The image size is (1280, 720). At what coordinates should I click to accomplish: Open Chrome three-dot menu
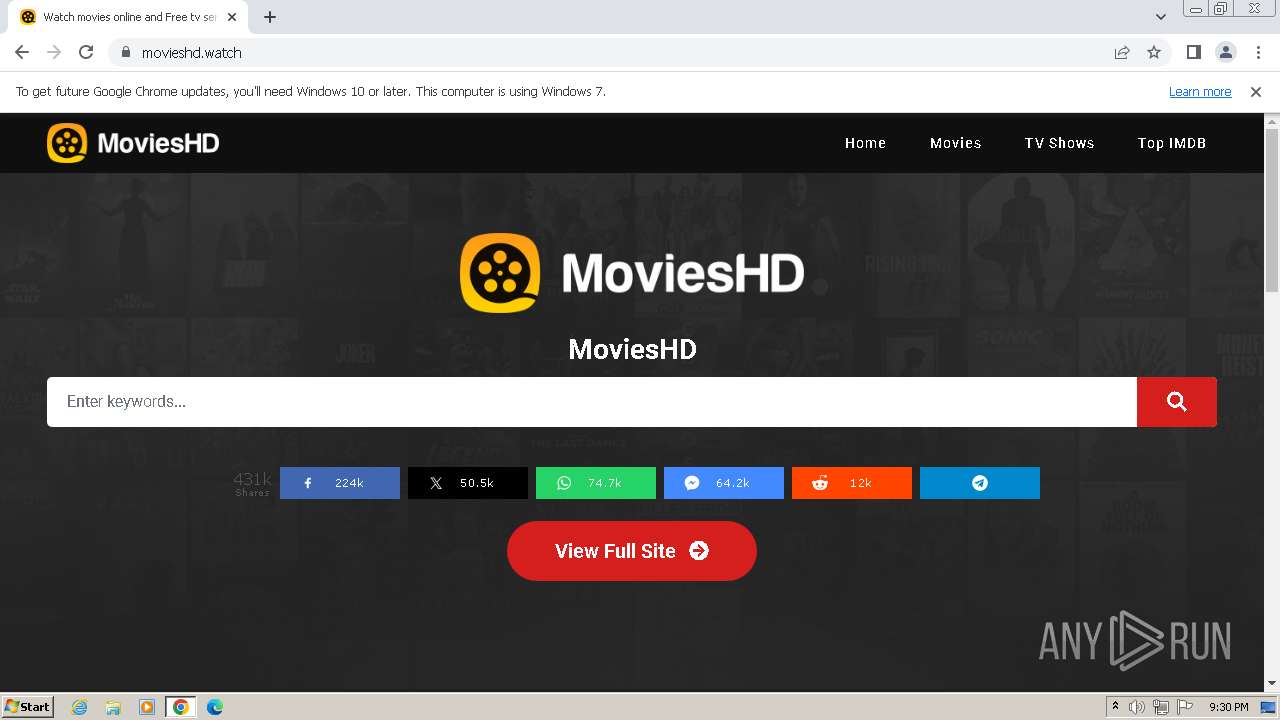click(x=1258, y=52)
